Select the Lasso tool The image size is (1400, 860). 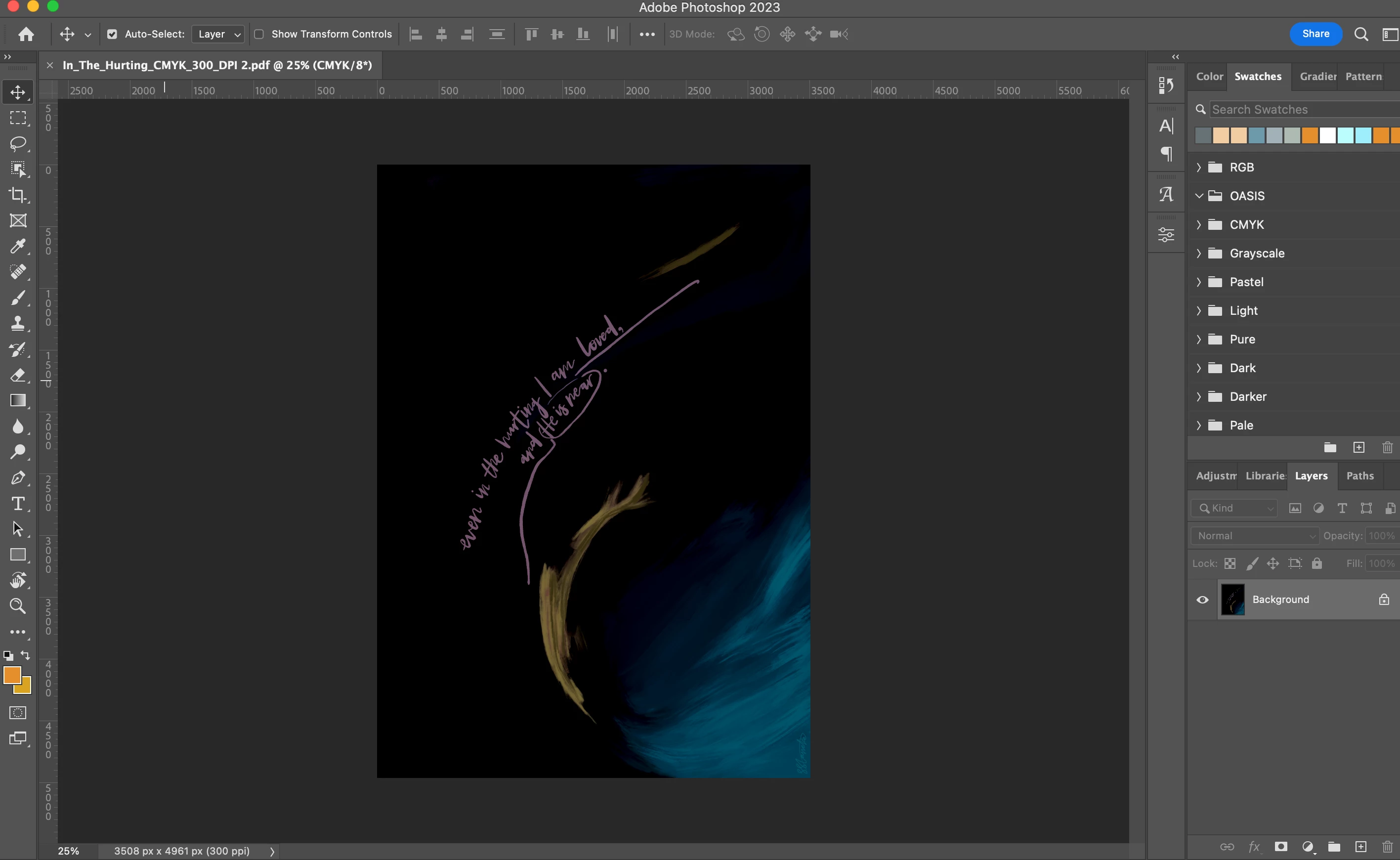[x=18, y=143]
